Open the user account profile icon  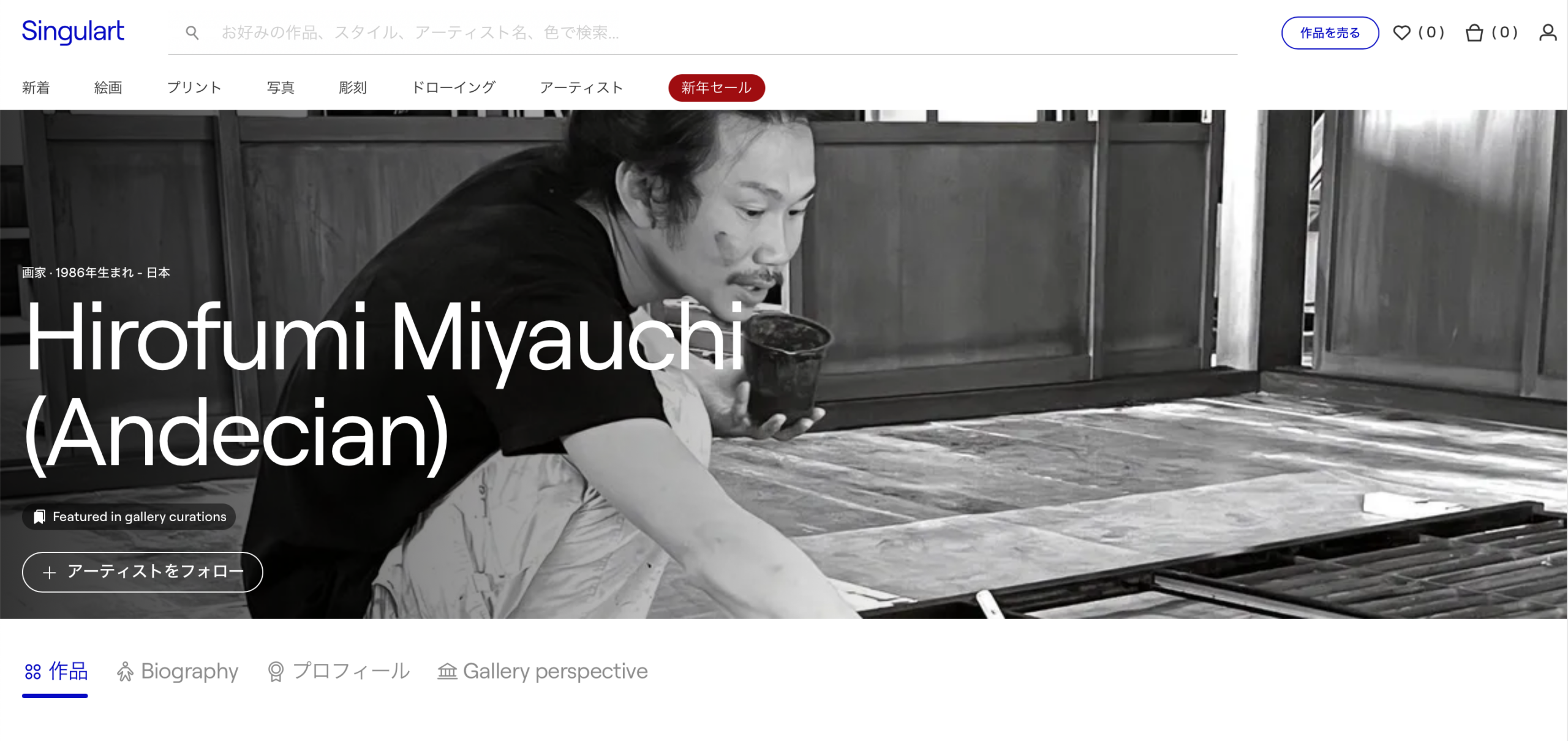click(x=1547, y=32)
